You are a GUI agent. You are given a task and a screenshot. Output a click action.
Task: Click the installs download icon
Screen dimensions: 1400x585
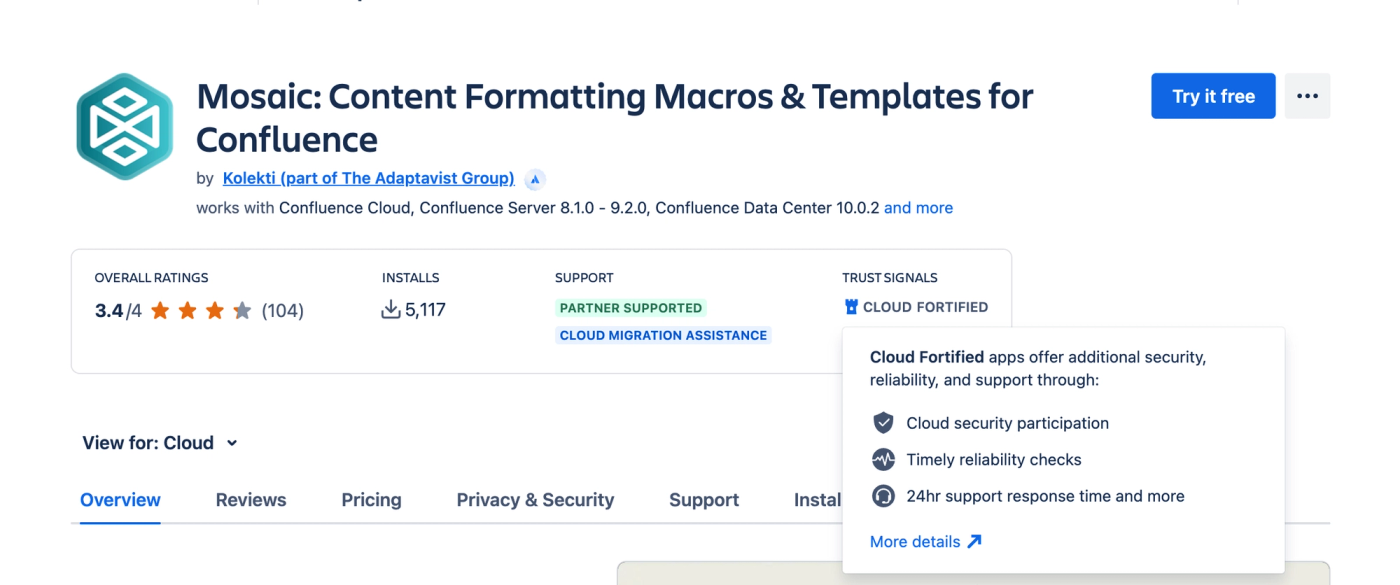click(391, 310)
